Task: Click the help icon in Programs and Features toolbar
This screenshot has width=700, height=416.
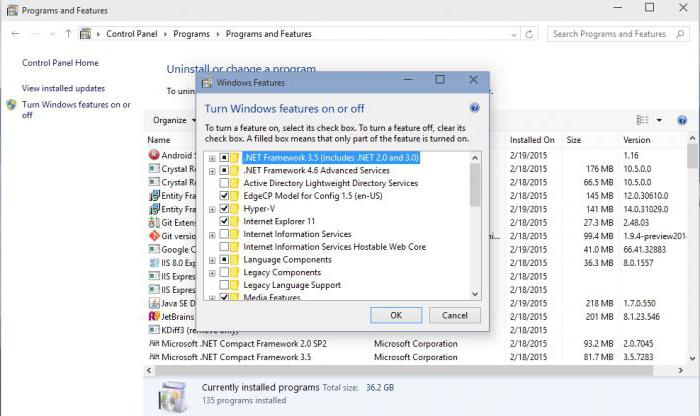Action: (682, 120)
